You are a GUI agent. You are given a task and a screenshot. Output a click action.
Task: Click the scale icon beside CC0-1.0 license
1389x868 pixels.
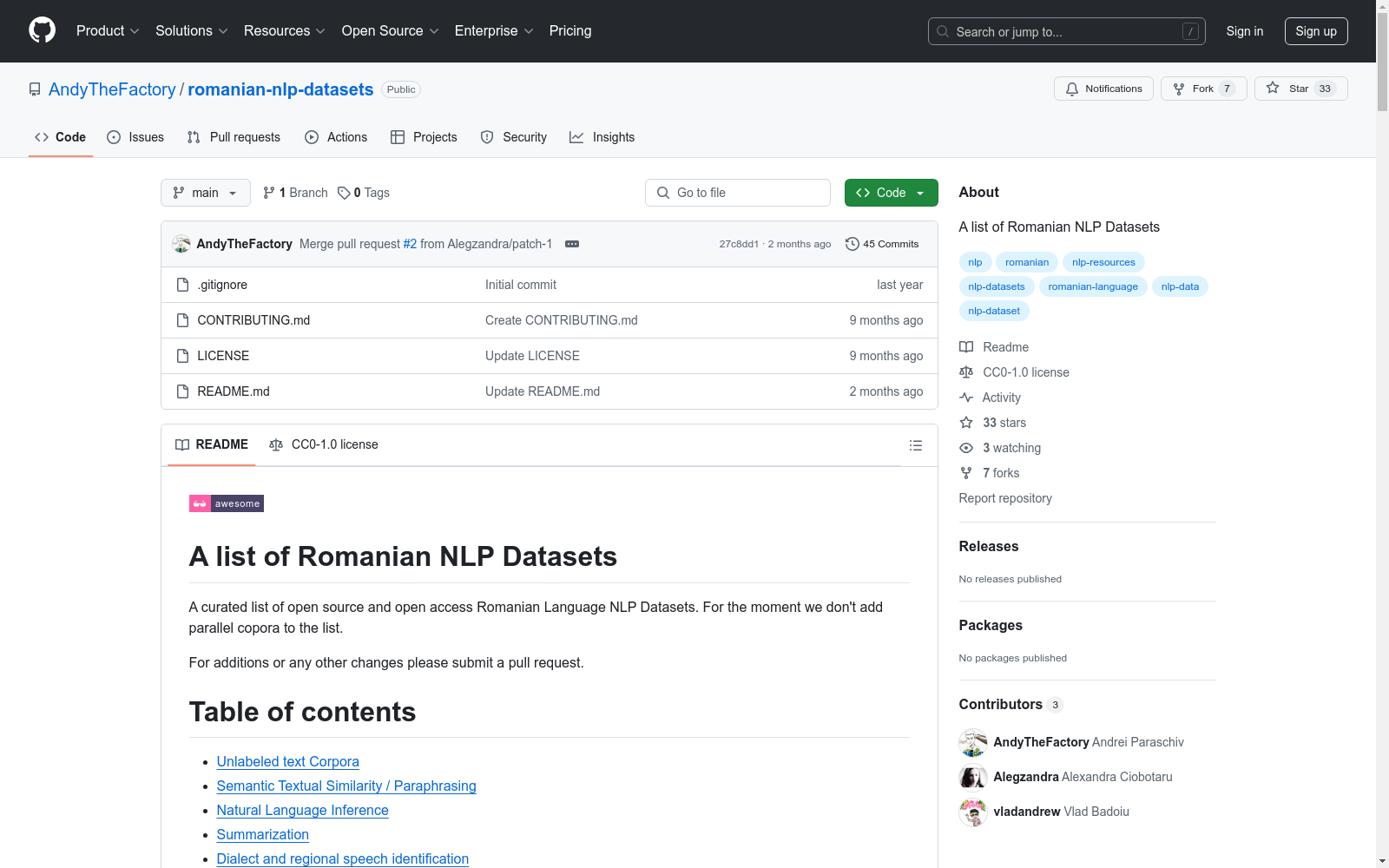[x=966, y=372]
